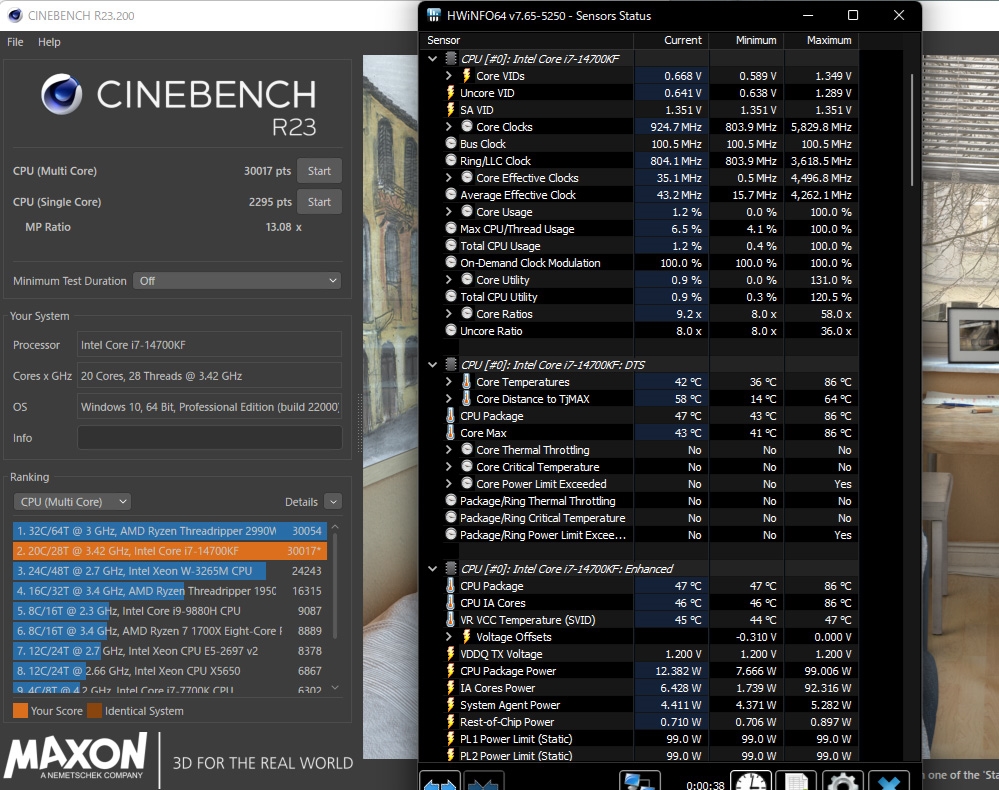
Task: Click the HWiNFO64 icon in the title bar
Action: click(433, 15)
